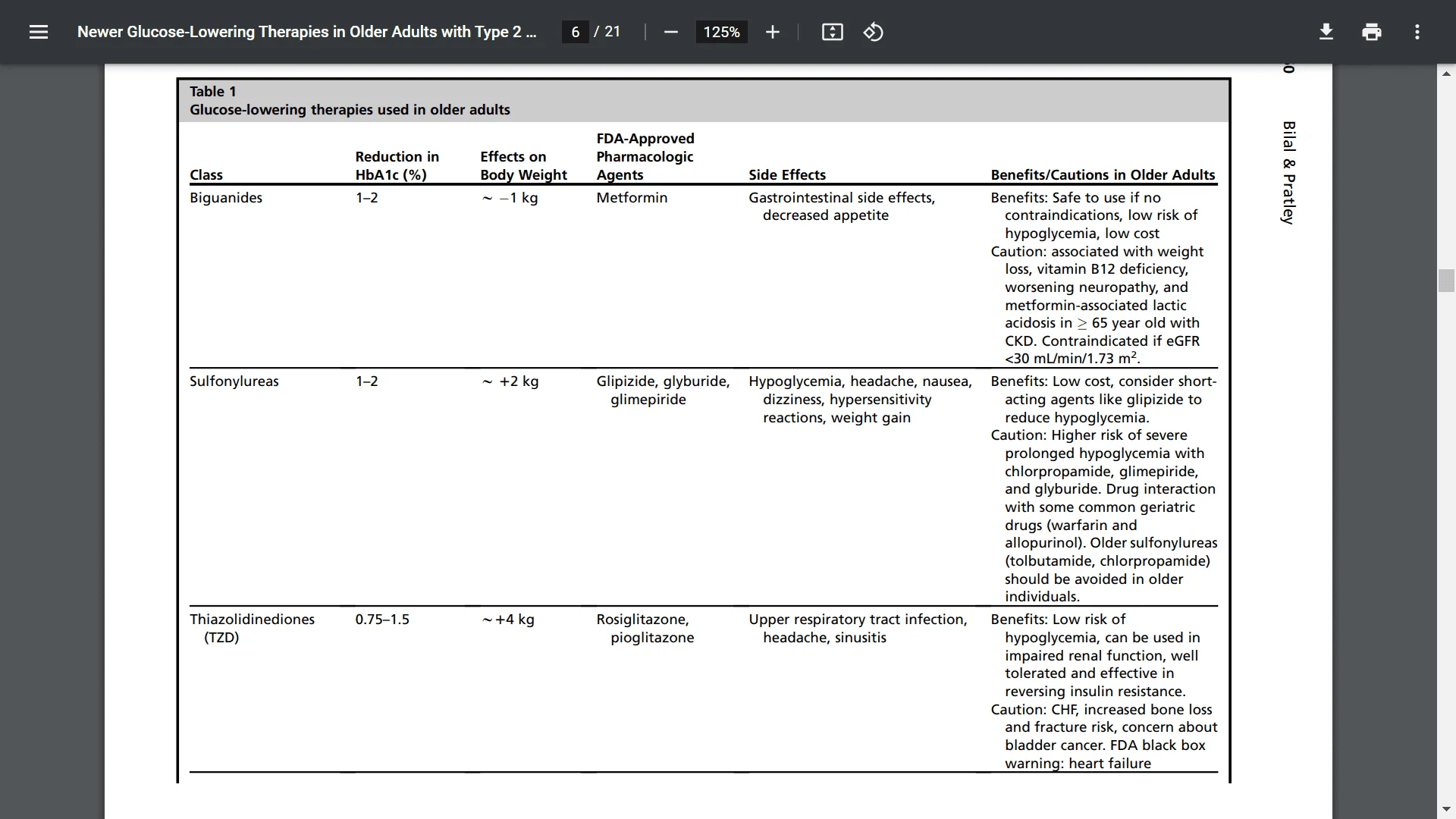This screenshot has height=819, width=1456.
Task: Click 'Caution: associated with weight' text
Action: point(1097,252)
